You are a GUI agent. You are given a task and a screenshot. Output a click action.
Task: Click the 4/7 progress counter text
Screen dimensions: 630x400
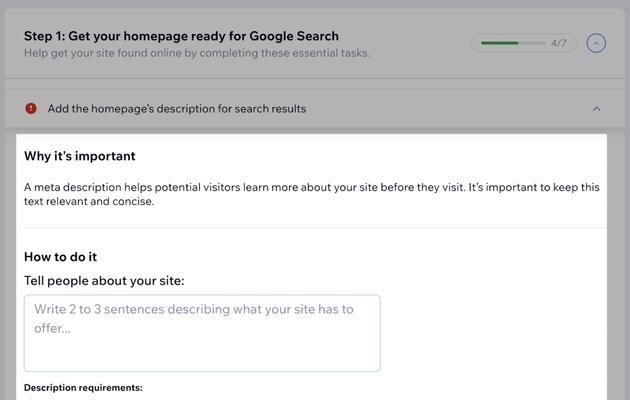[559, 43]
